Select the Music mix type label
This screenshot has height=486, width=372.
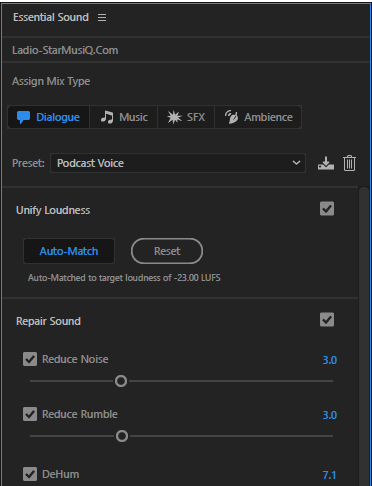tap(133, 117)
